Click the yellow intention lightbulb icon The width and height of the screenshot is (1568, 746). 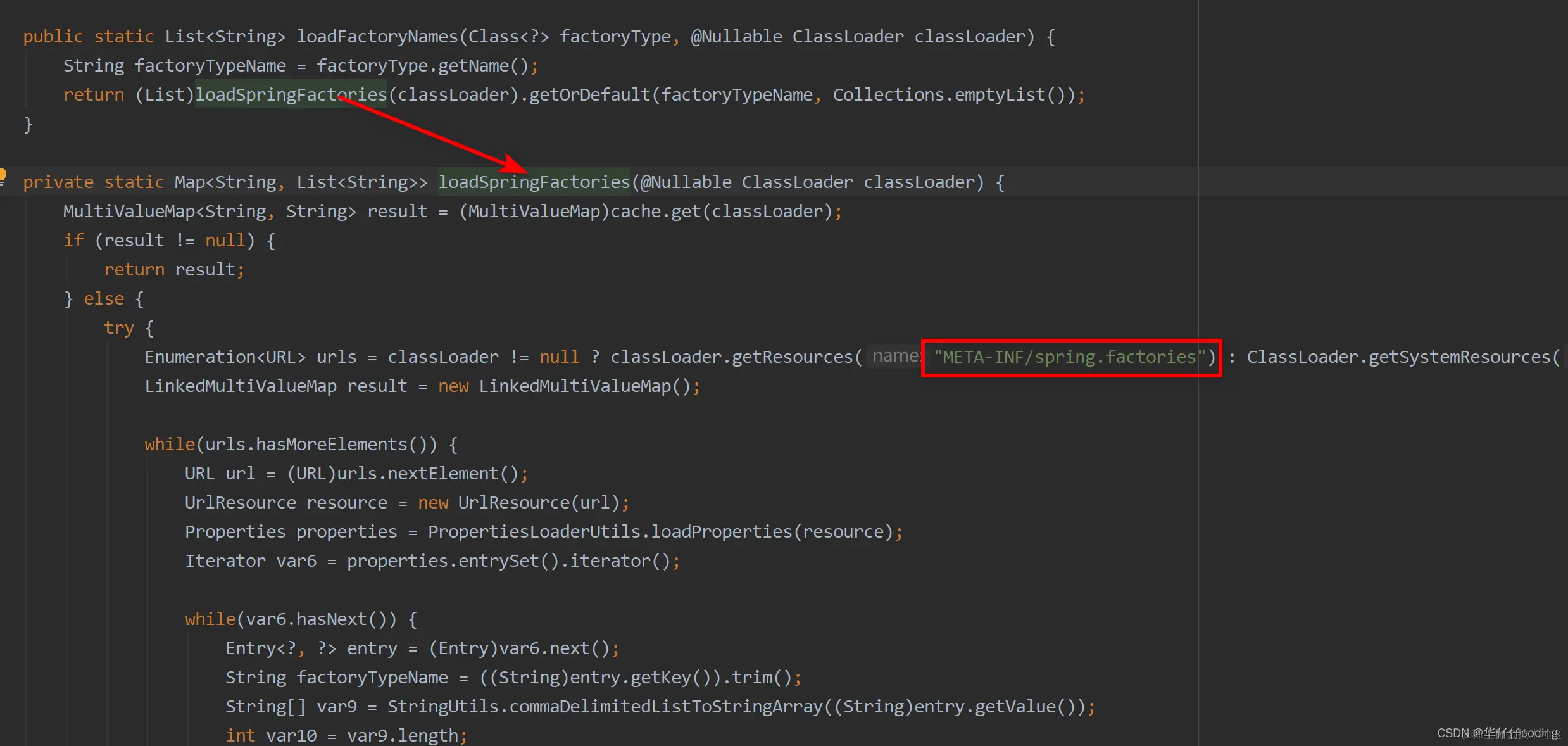point(3,175)
